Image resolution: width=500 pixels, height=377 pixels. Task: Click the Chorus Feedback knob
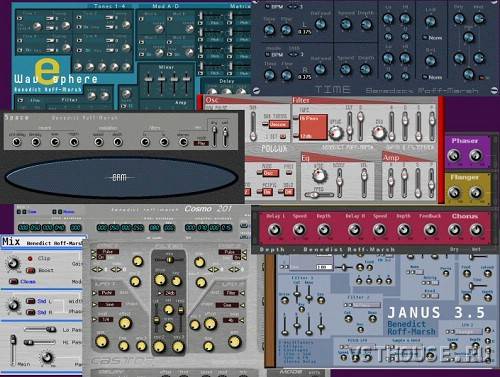coord(430,229)
